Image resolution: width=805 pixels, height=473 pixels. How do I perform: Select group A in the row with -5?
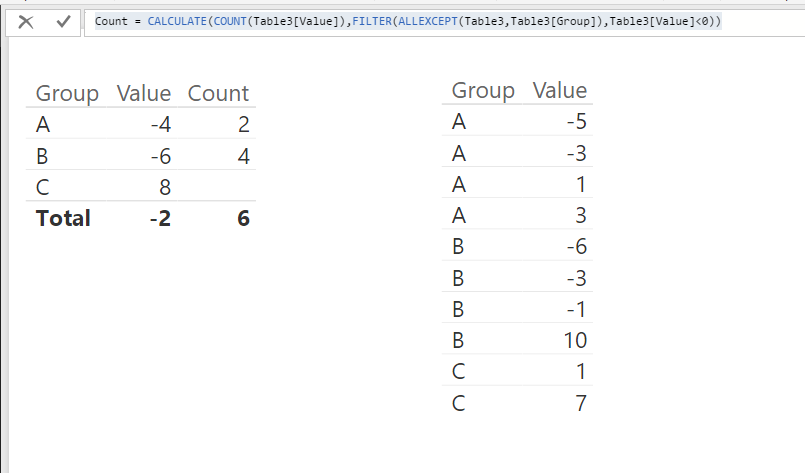[459, 122]
